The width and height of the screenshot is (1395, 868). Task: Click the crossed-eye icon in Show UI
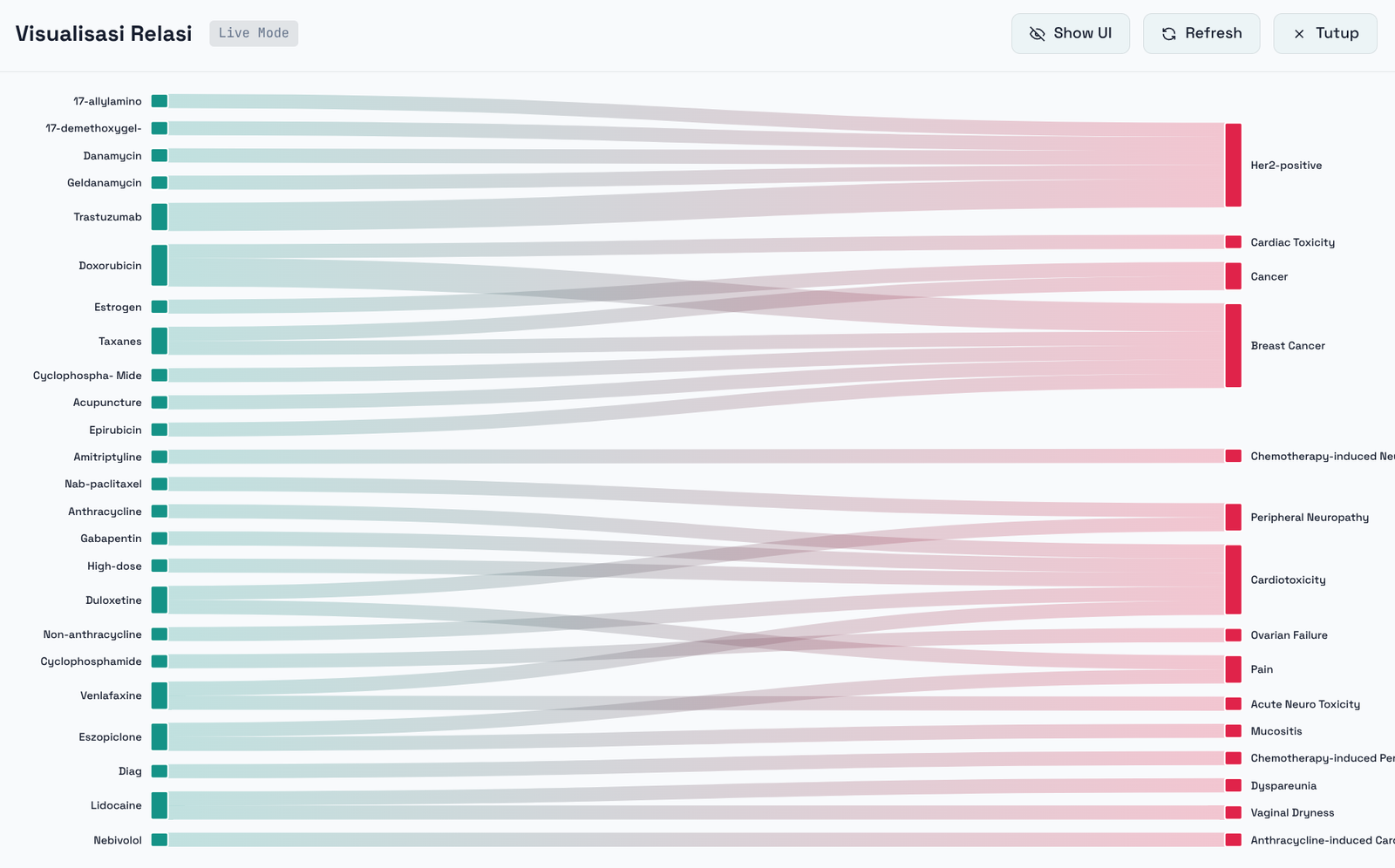tap(1037, 34)
